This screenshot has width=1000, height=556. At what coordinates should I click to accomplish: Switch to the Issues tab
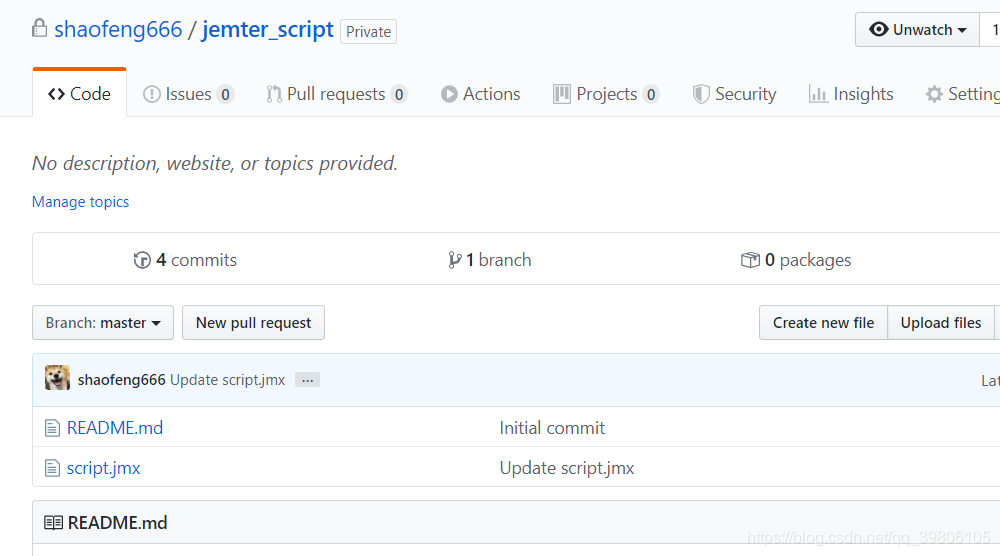(x=188, y=94)
